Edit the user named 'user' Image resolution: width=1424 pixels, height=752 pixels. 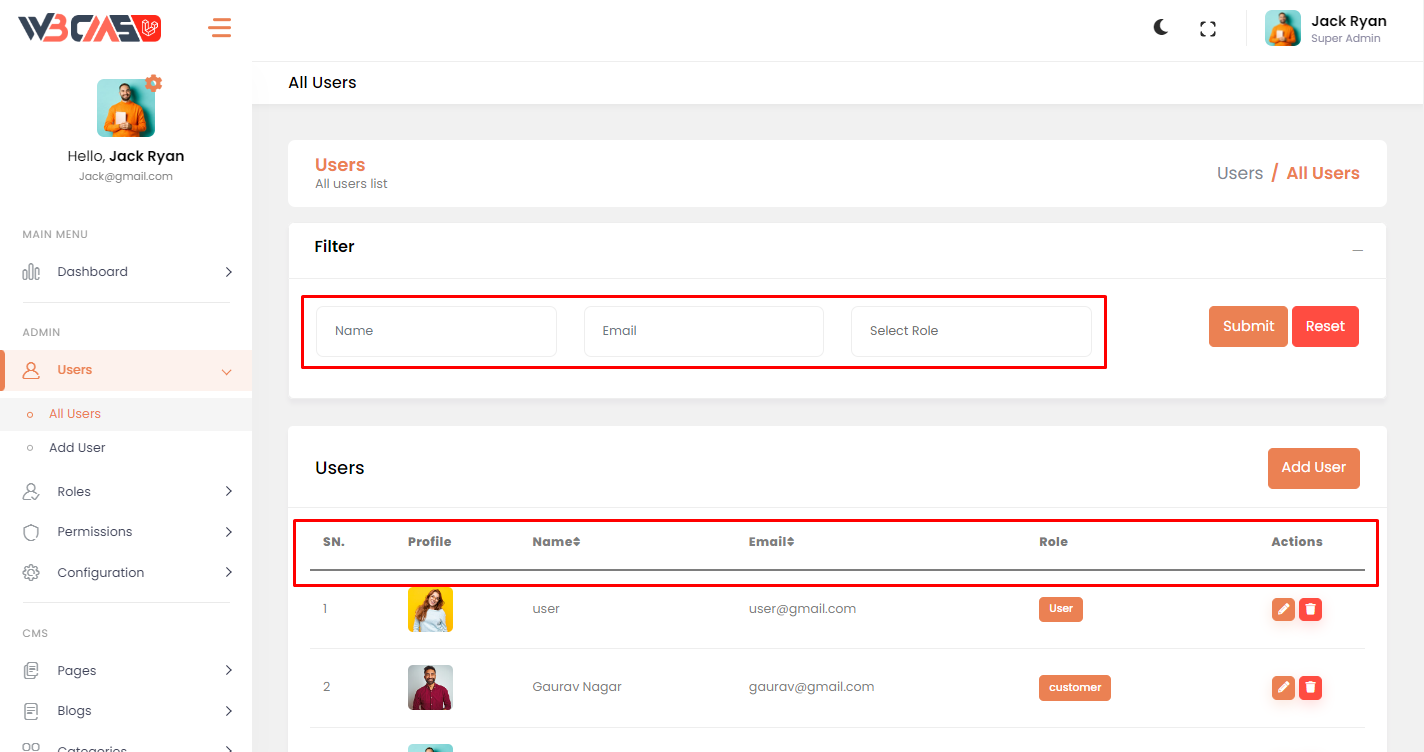[x=1283, y=609]
